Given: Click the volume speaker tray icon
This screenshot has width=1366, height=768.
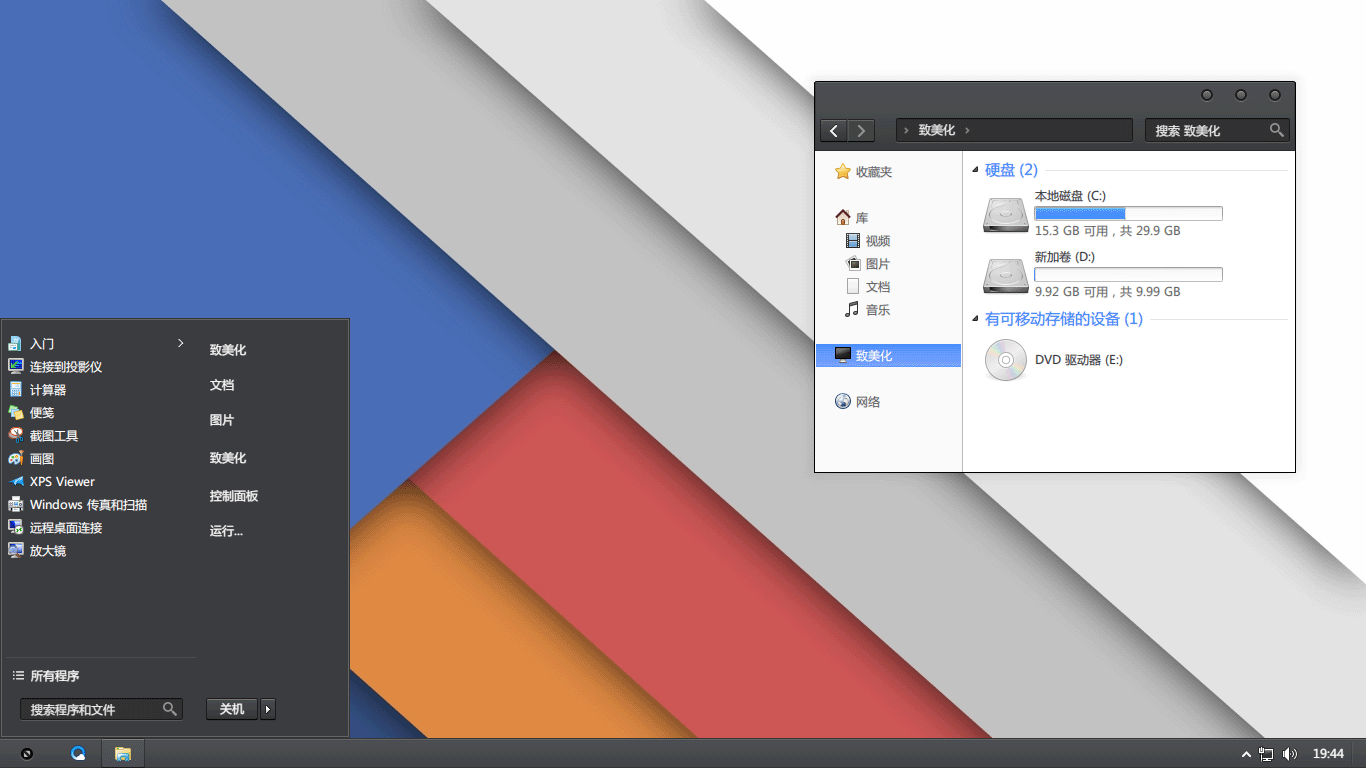Looking at the screenshot, I should tap(1290, 754).
